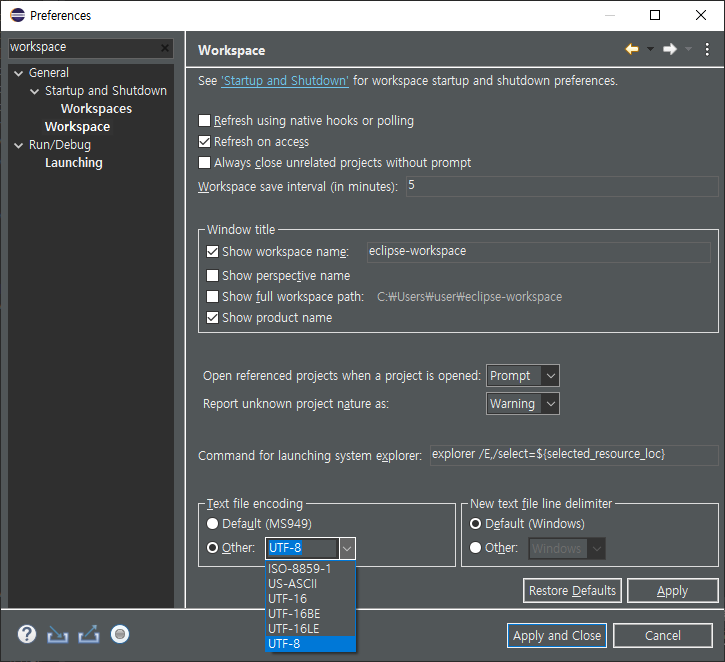Click the eclipse-workspace name field
Screen dimensions: 725x662
click(x=539, y=252)
